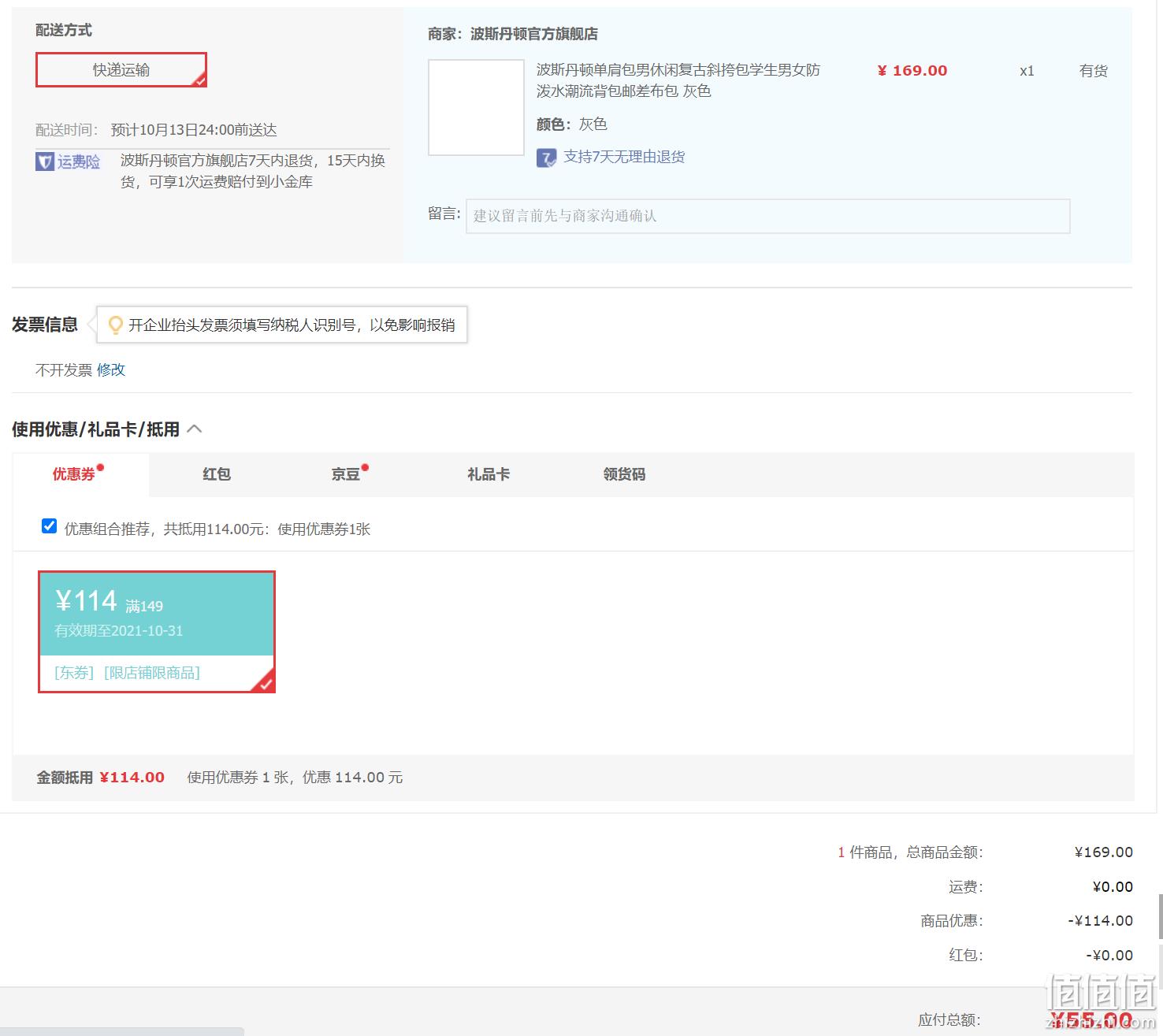The image size is (1163, 1036).
Task: Click the 运费险 shield icon
Action: pyautogui.click(x=45, y=162)
